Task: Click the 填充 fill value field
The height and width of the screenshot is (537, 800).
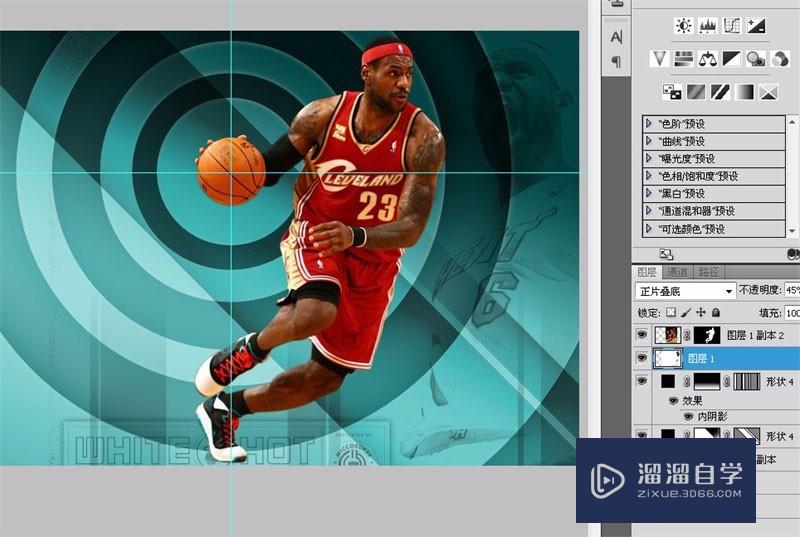Action: click(x=792, y=313)
